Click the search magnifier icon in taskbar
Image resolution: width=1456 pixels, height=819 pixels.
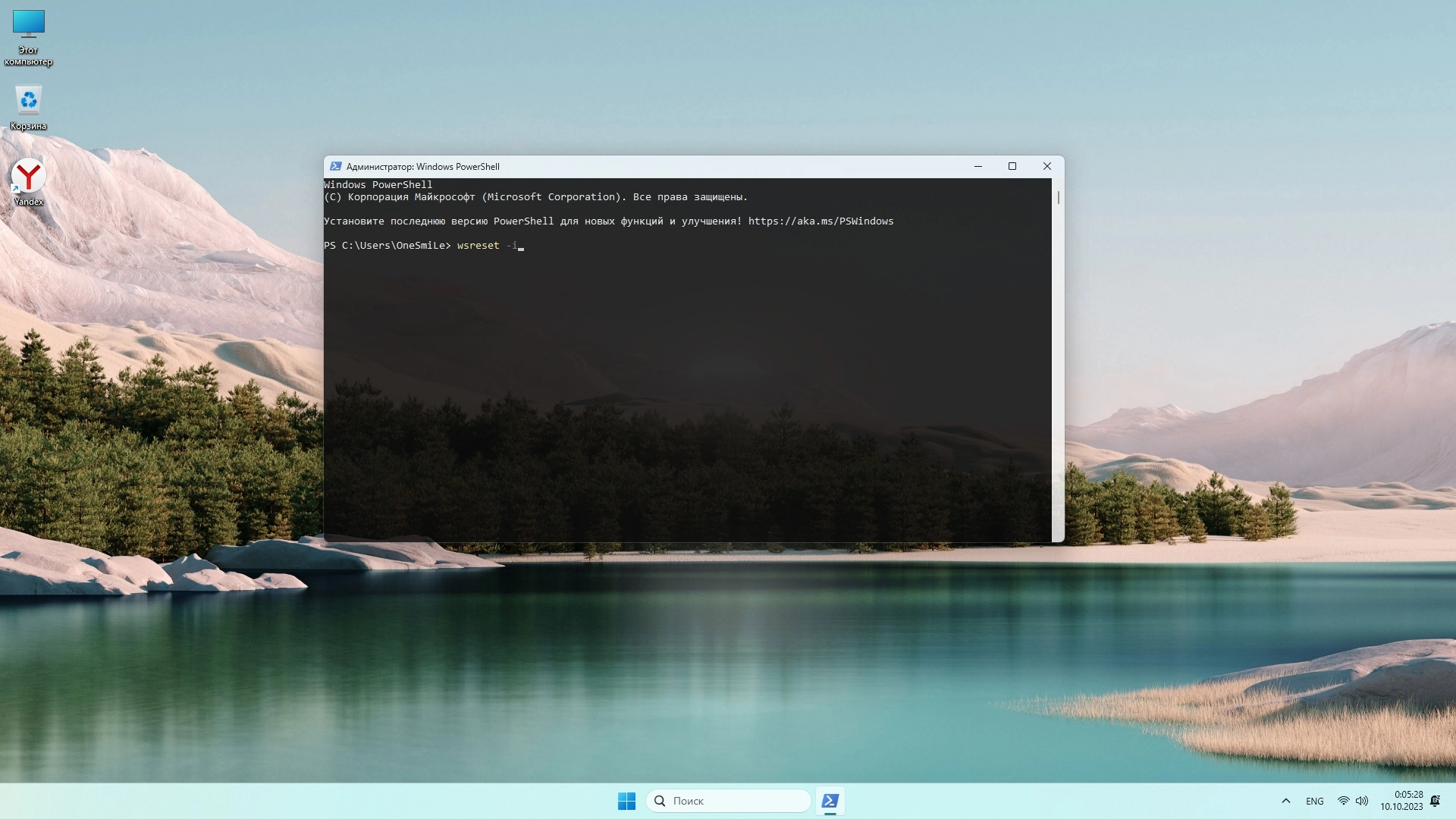[660, 801]
